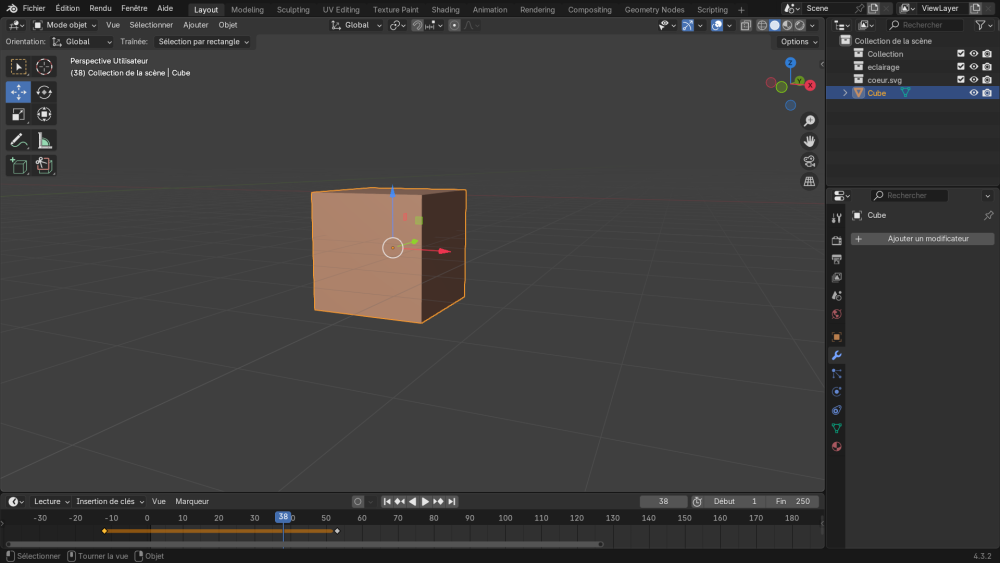Pick the Measure tool
This screenshot has width=1000, height=563.
coord(44,141)
